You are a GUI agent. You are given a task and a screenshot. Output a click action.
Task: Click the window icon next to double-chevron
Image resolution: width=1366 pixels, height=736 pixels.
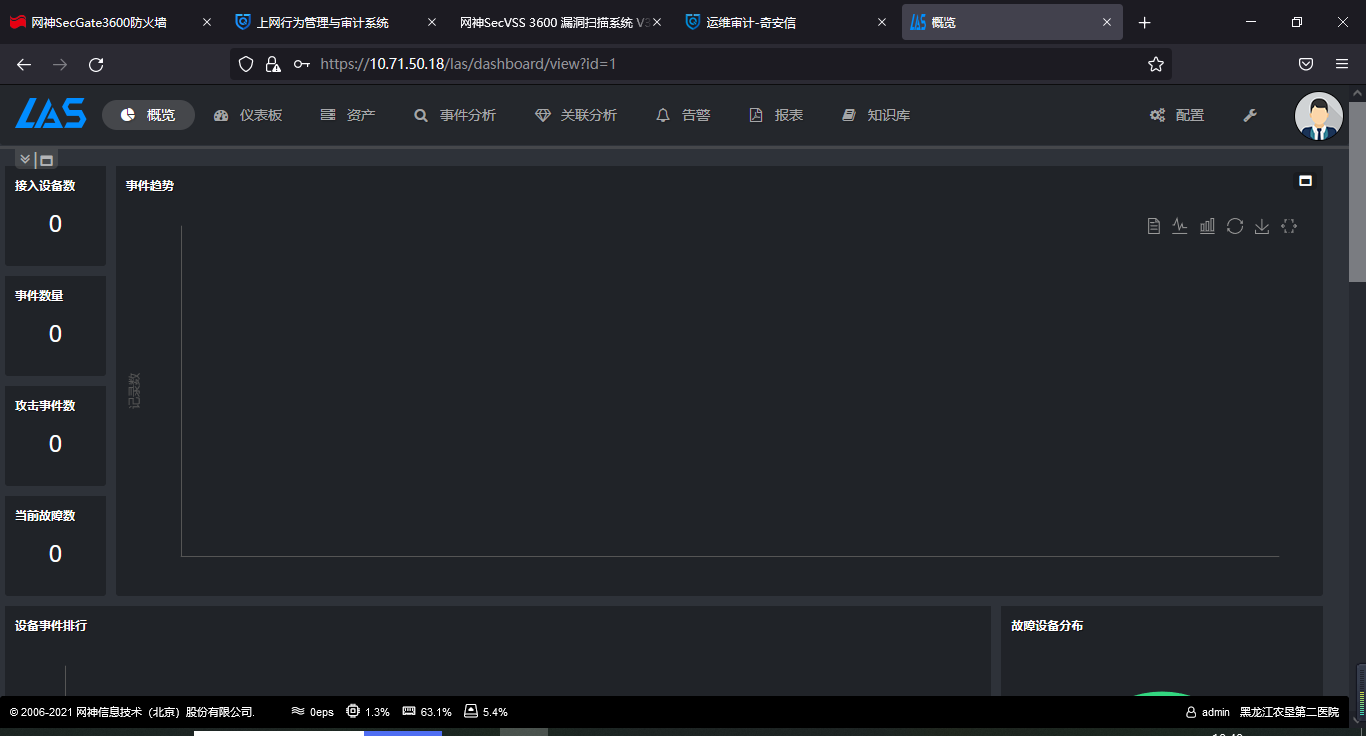click(46, 160)
